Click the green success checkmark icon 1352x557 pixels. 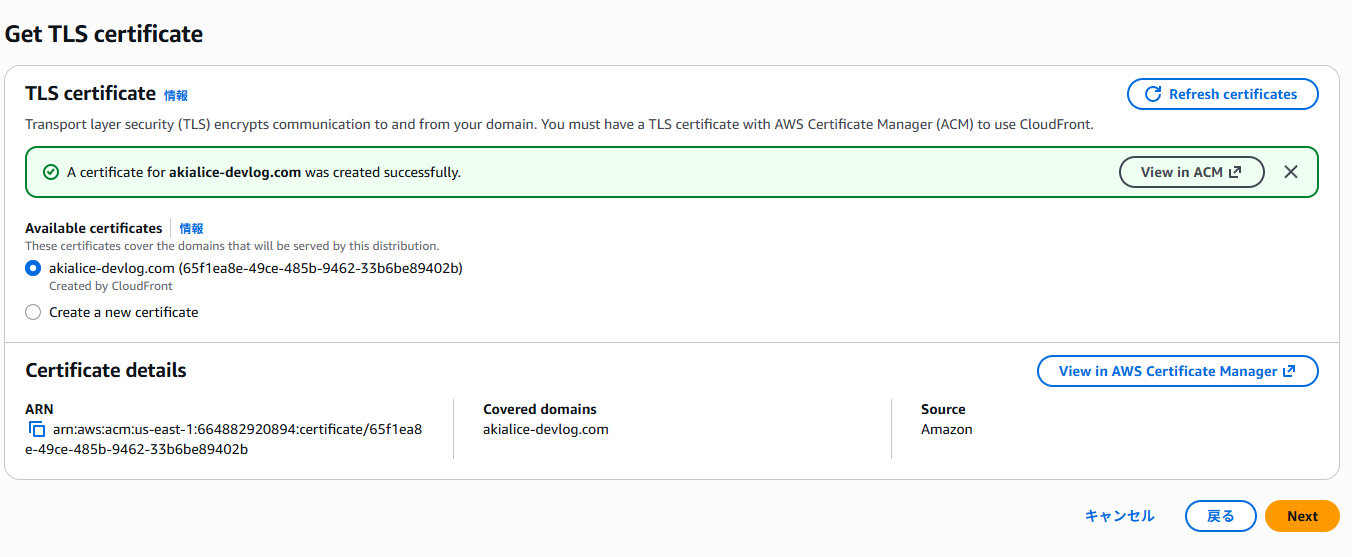51,172
